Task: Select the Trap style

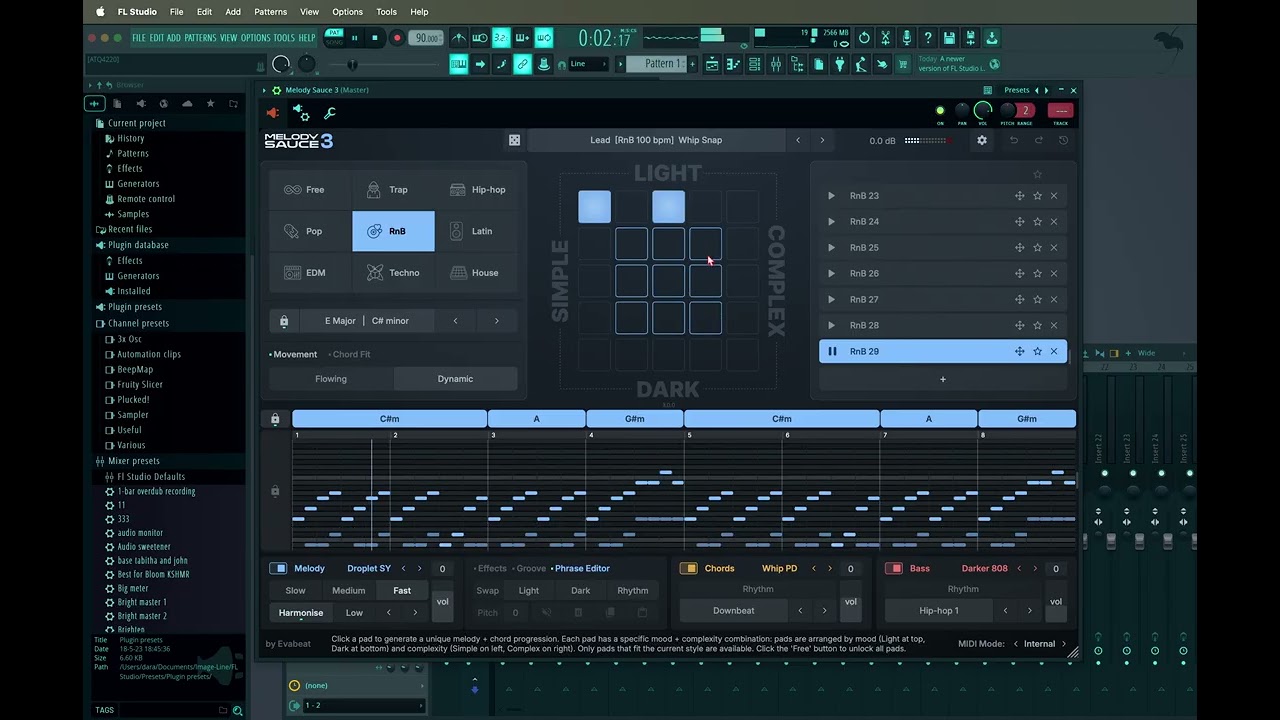Action: point(394,190)
